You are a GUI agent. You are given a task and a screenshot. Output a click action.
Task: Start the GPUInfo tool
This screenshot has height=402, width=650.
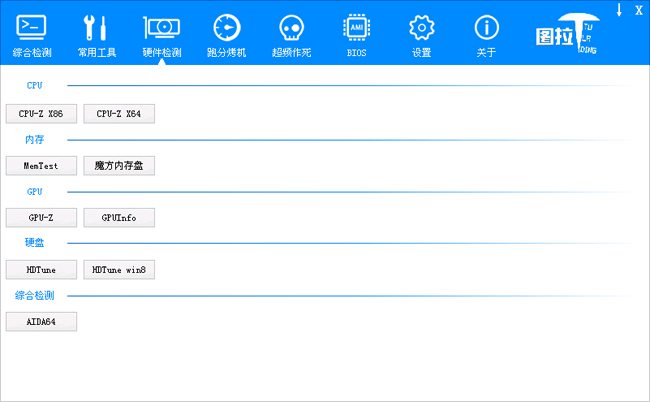point(119,218)
